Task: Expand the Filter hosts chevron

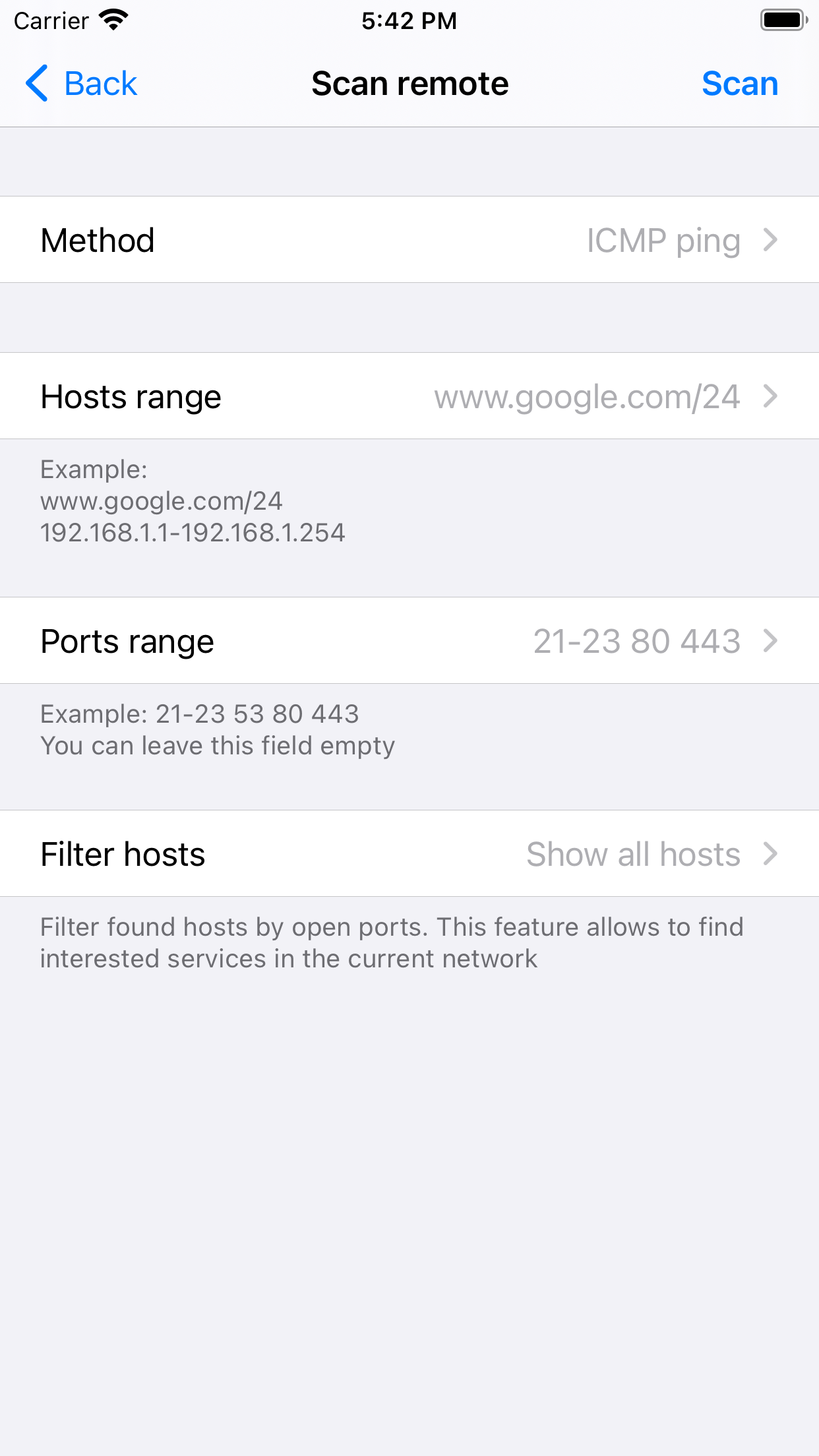Action: click(769, 853)
